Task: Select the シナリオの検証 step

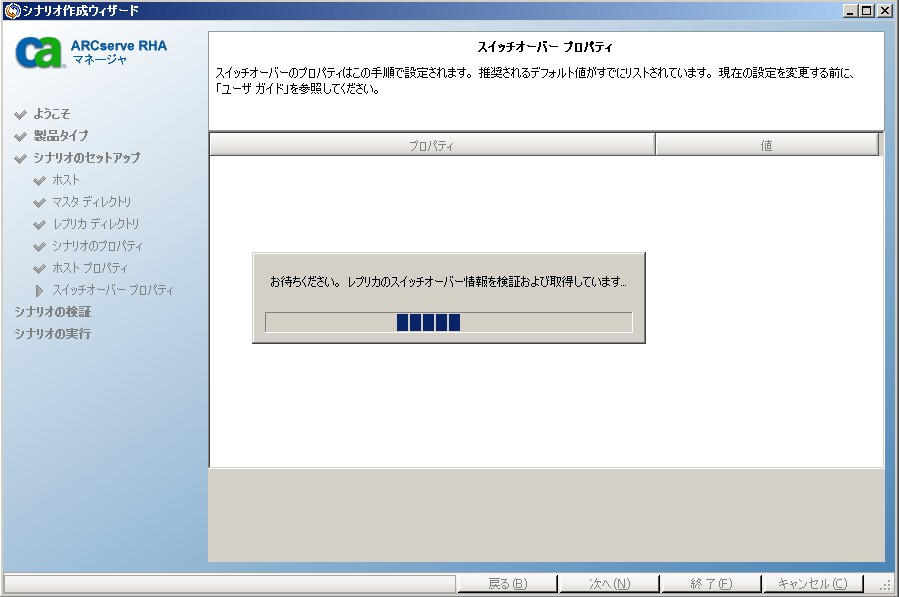Action: click(x=53, y=311)
